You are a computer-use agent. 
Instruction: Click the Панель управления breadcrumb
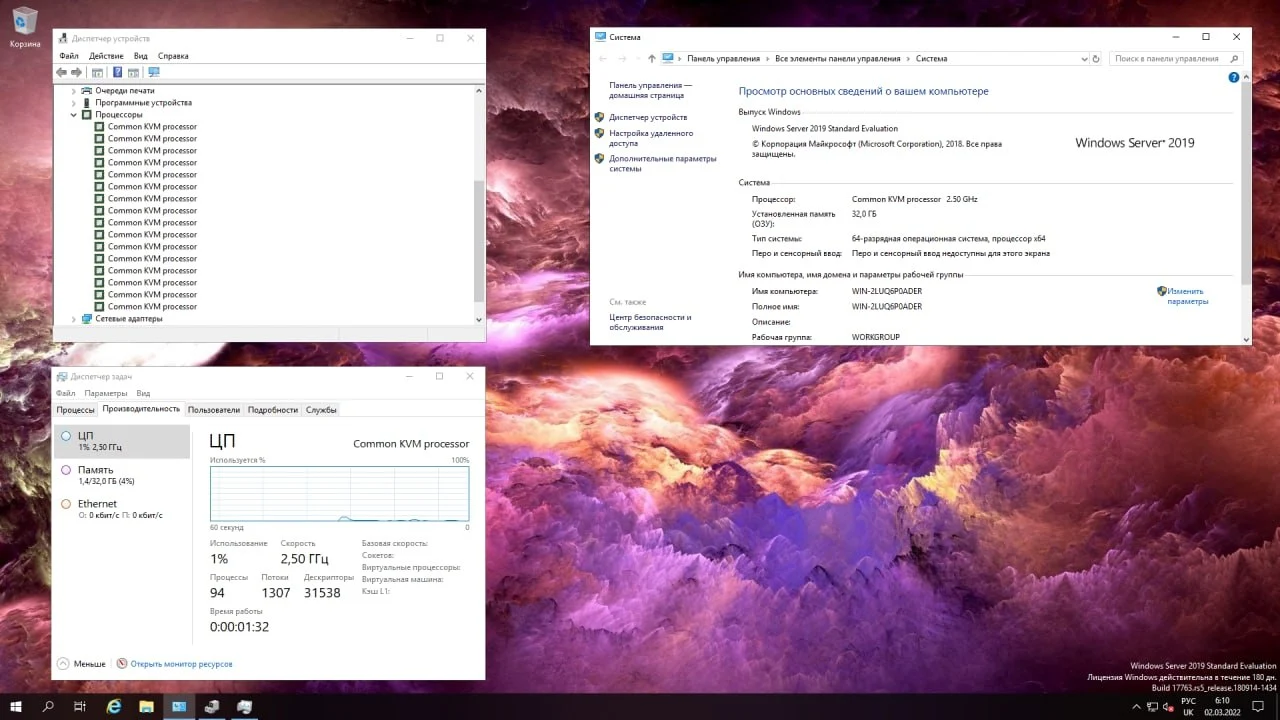[723, 59]
